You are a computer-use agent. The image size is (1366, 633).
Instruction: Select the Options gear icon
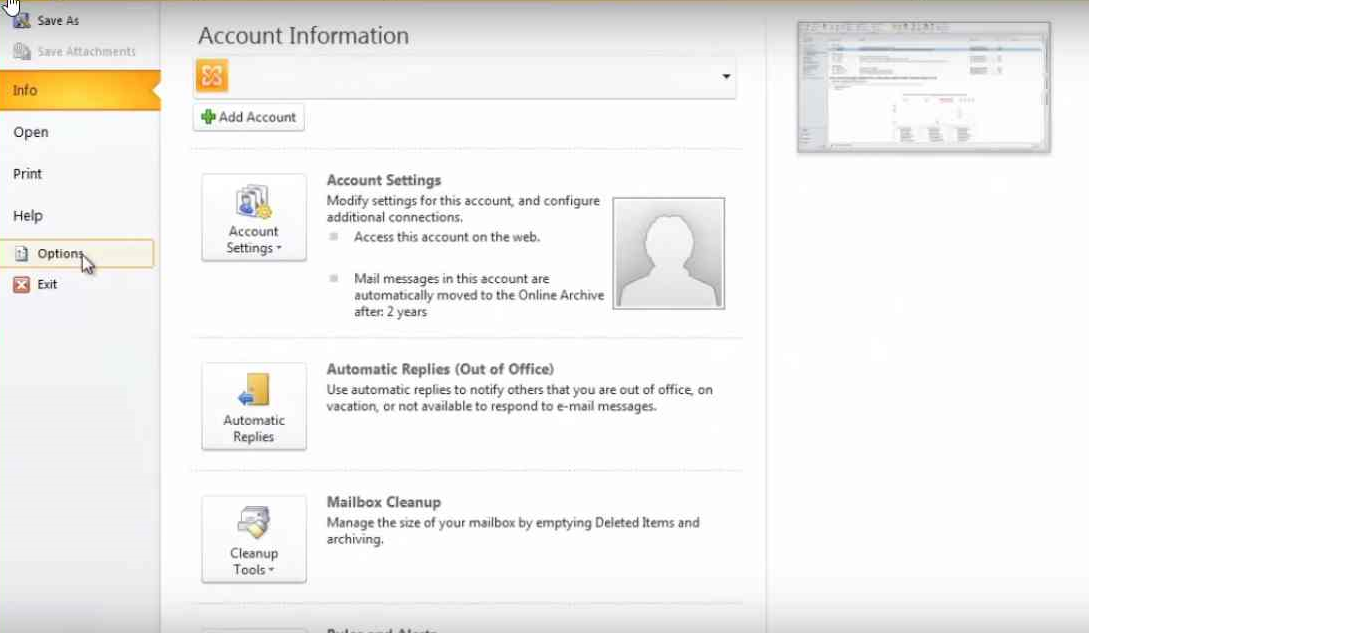click(x=22, y=253)
